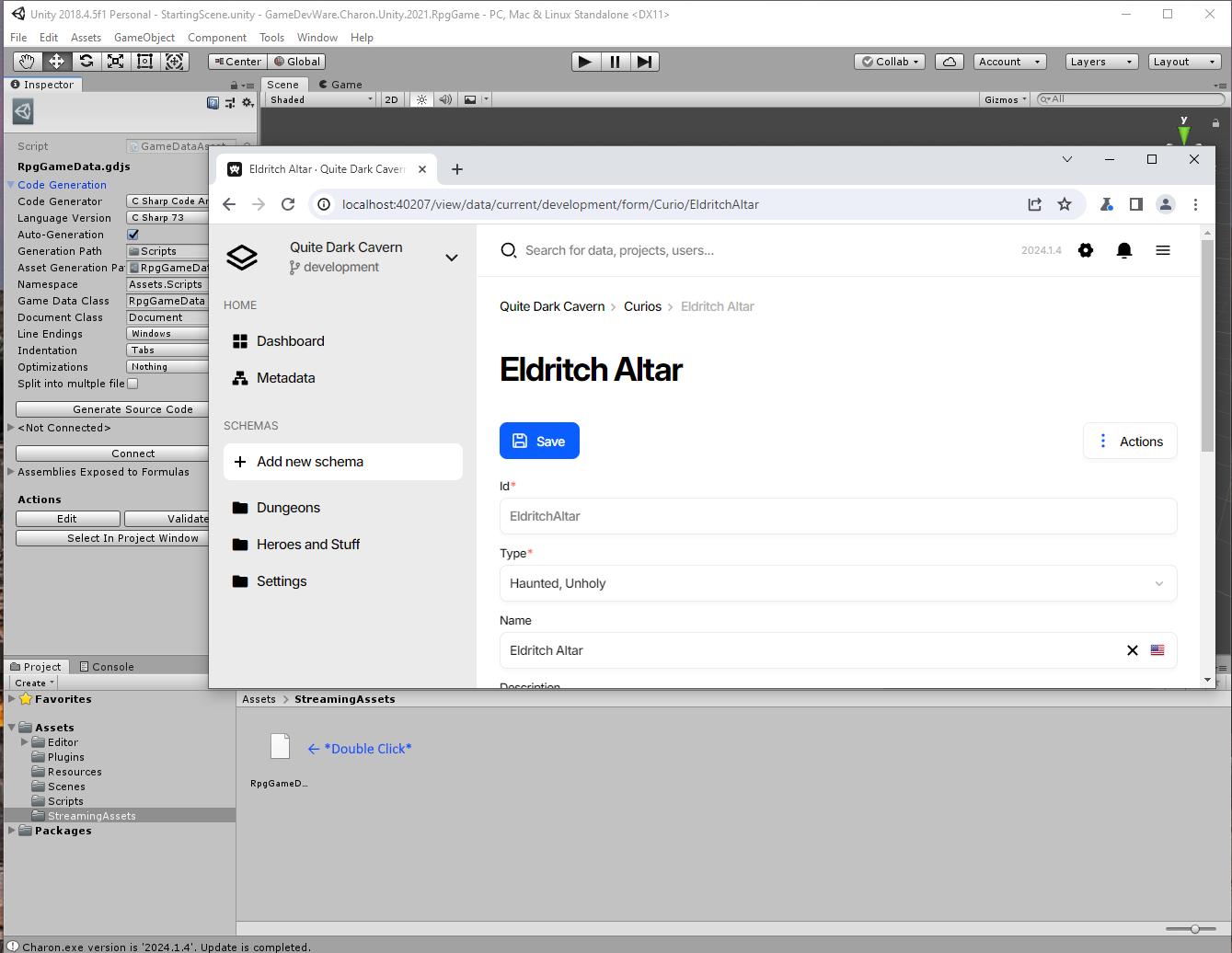Open browser side panel icon
The image size is (1232, 953).
(1136, 204)
